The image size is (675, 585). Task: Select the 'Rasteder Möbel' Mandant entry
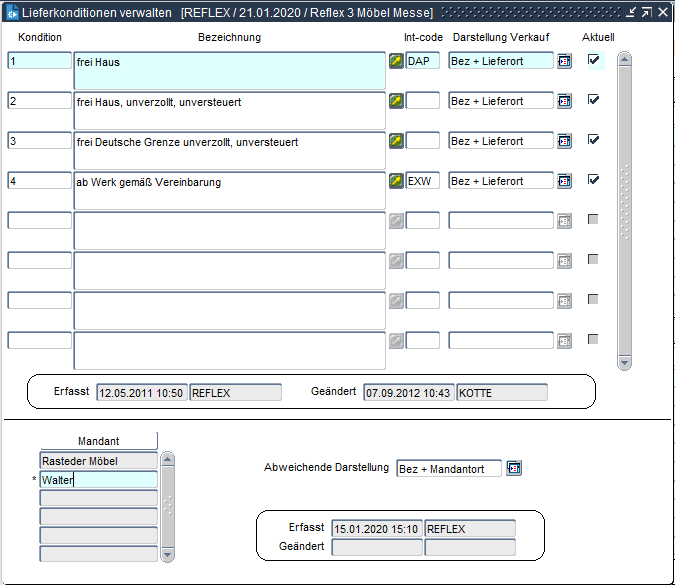pyautogui.click(x=98, y=461)
